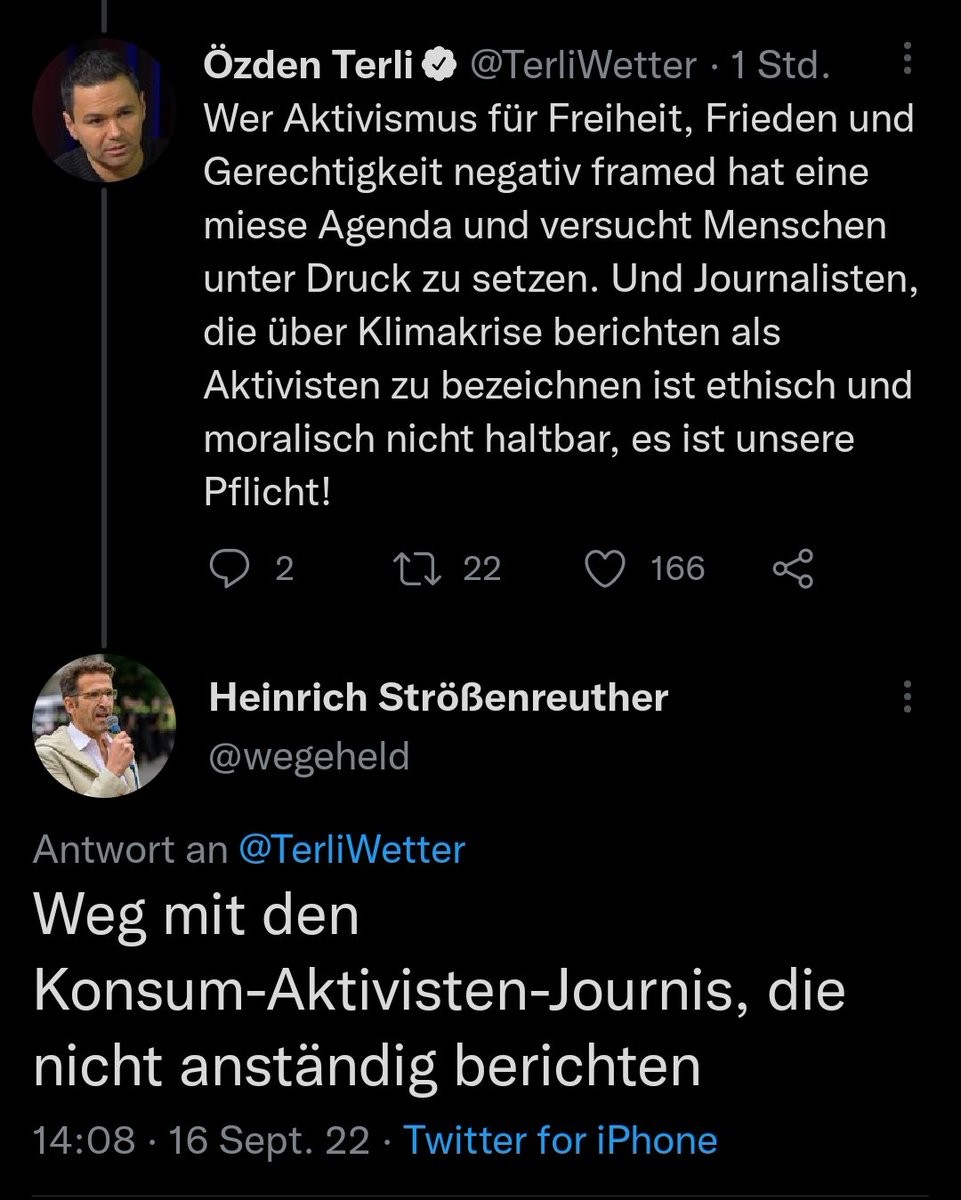Open three-dot menu on Özden Terli's tweet
The height and width of the screenshot is (1200, 961).
[907, 59]
